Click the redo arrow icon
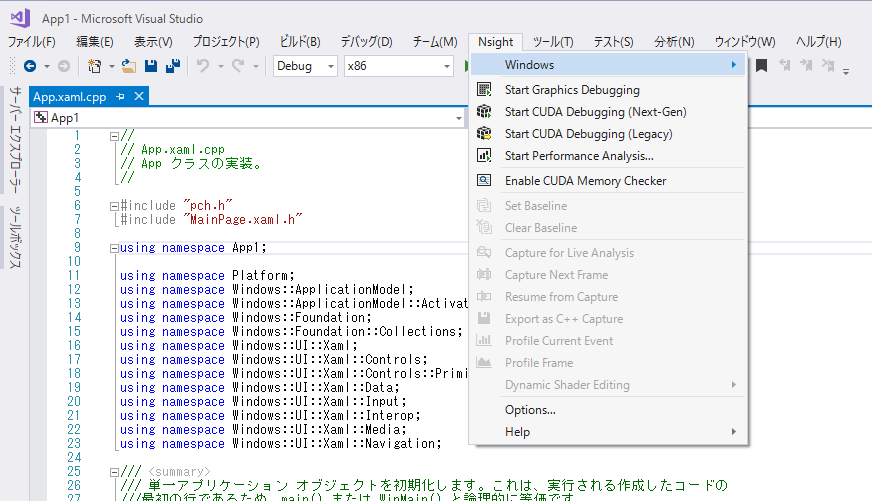This screenshot has width=872, height=501. click(x=238, y=66)
